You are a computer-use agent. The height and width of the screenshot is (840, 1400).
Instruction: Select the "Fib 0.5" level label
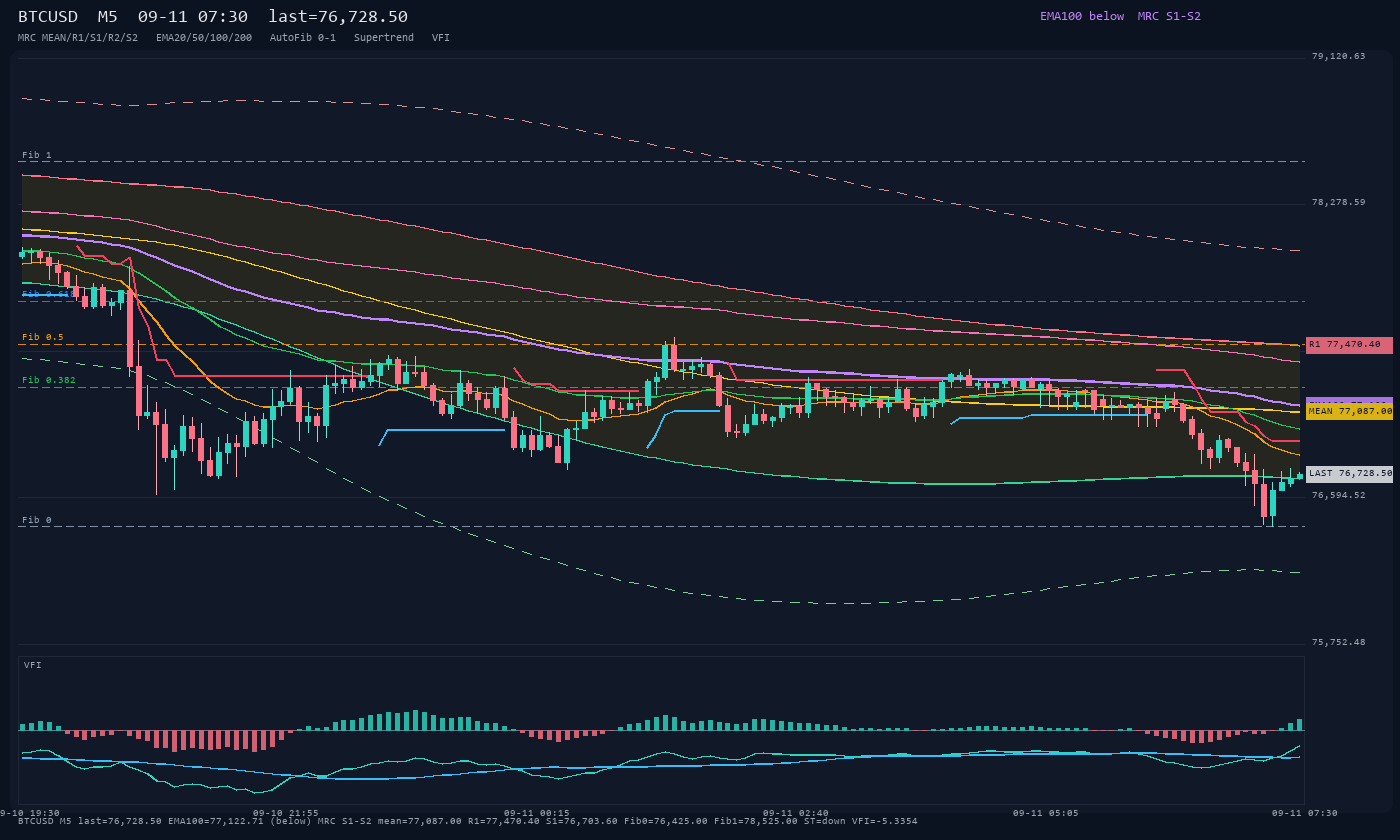click(x=43, y=337)
